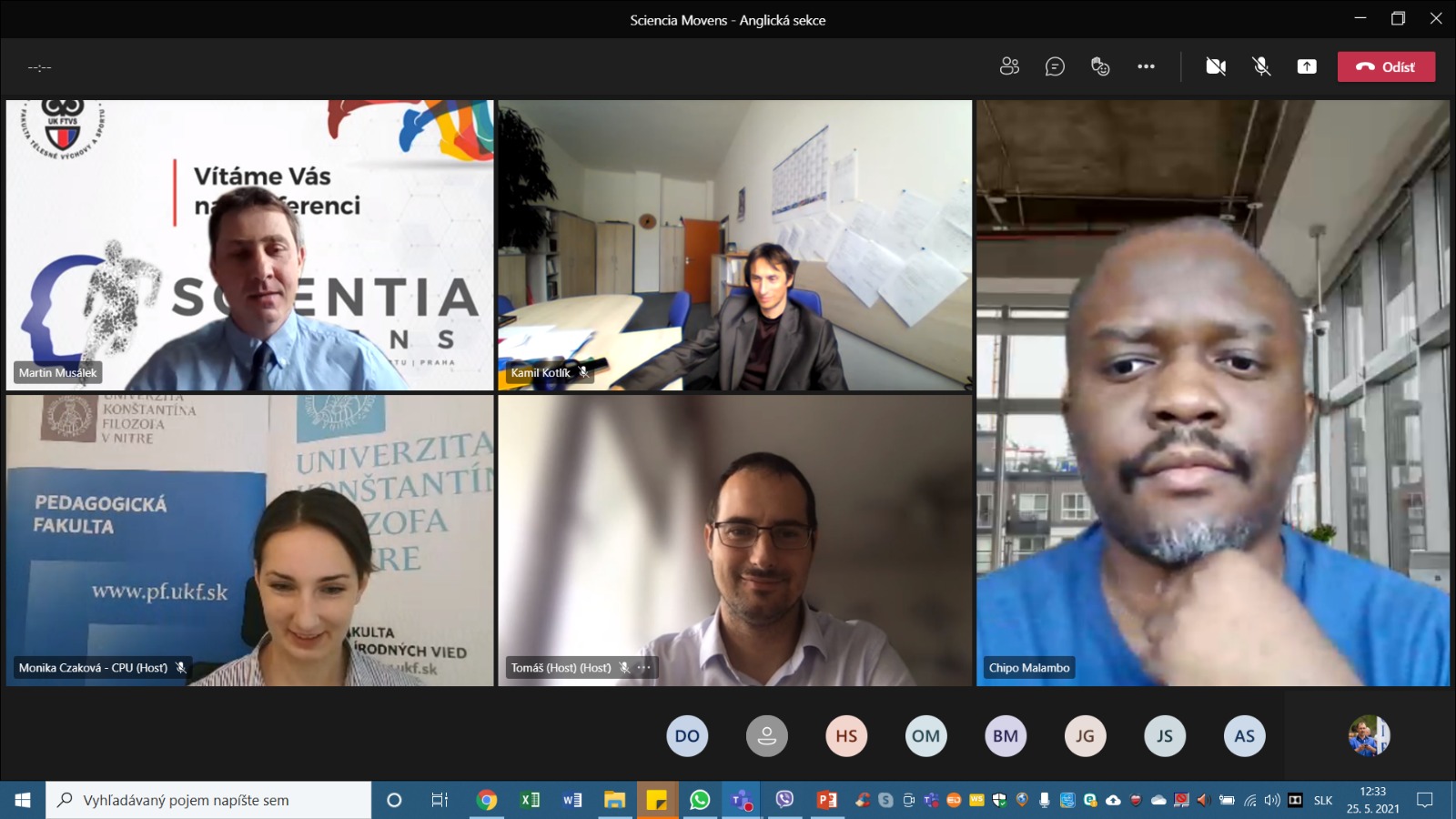Switch to Word in the taskbar
The image size is (1456, 819).
572,800
